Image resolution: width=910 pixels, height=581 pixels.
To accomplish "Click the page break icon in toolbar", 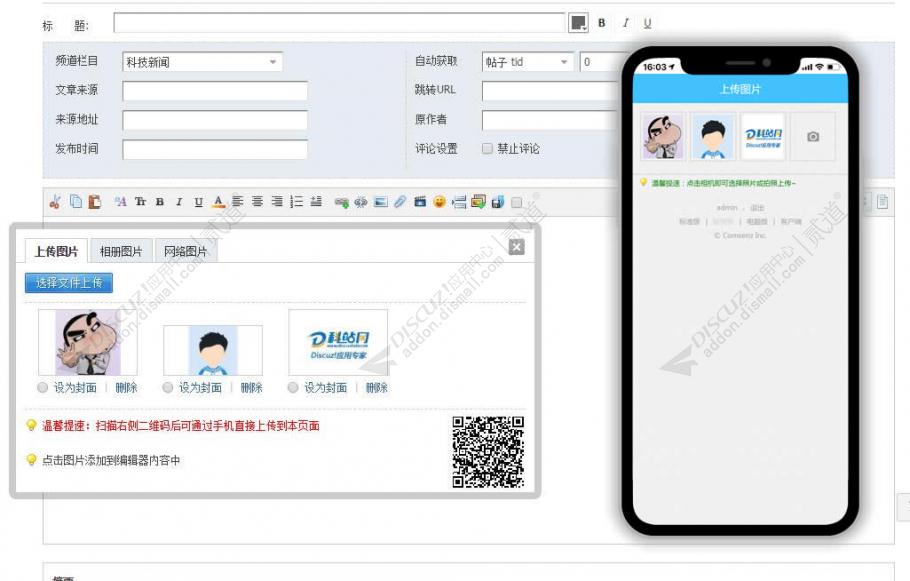I will click(x=459, y=202).
